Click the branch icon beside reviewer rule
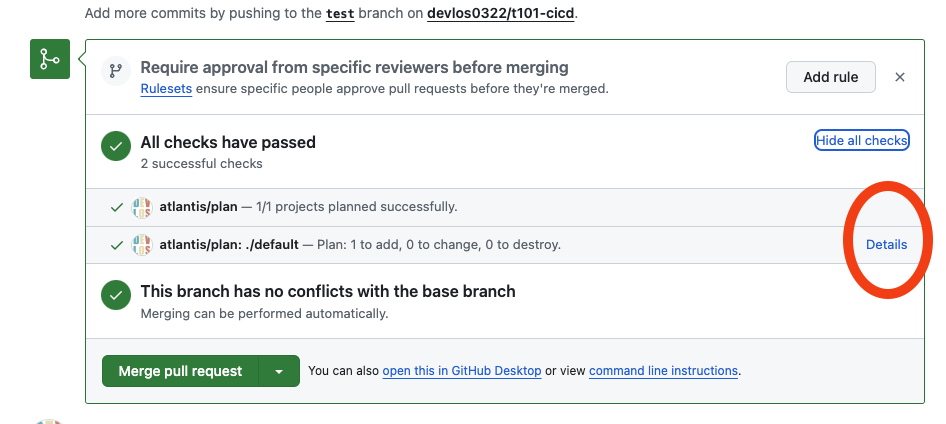946x424 pixels. 116,71
